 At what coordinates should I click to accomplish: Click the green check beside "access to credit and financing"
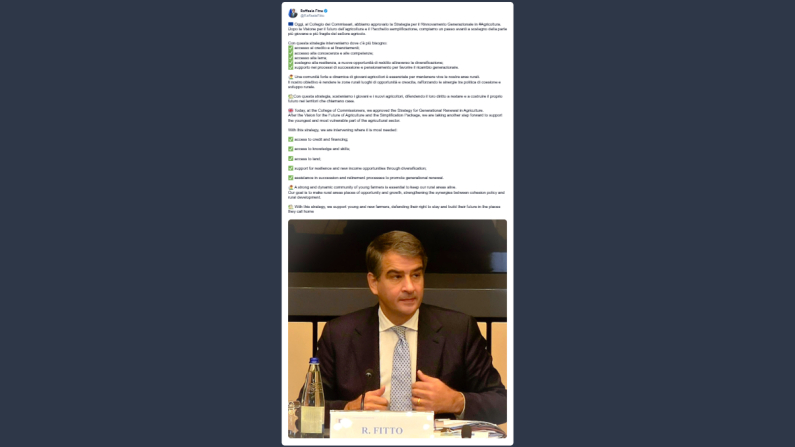(291, 139)
